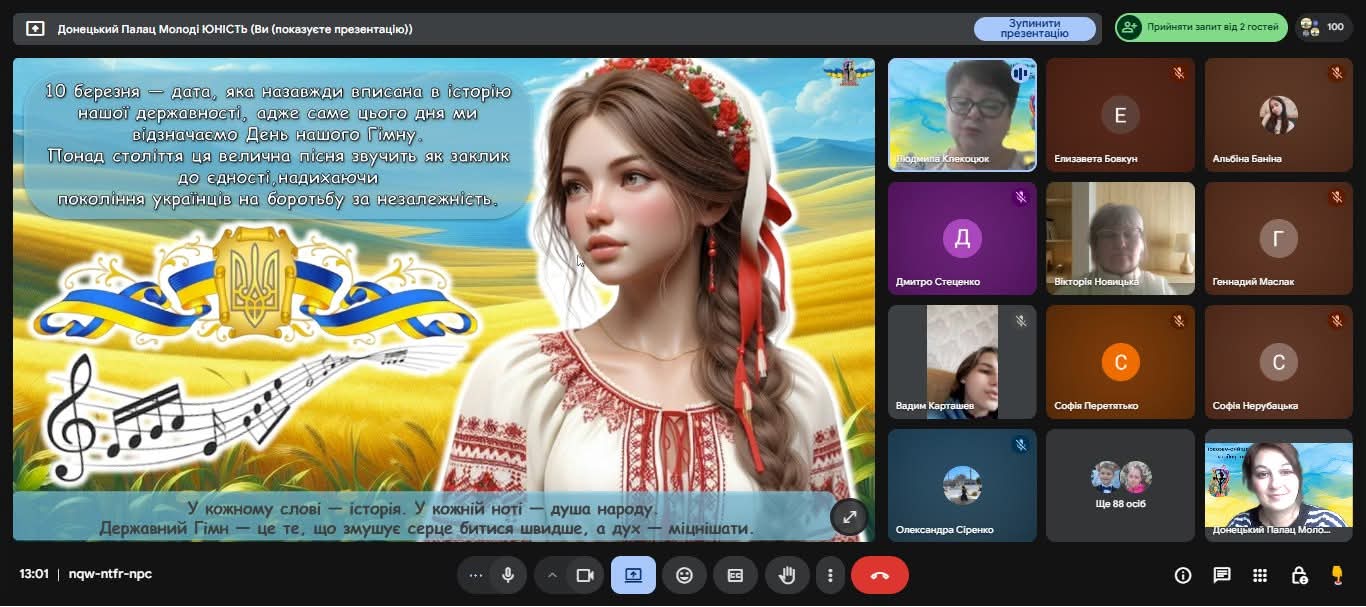Toggle closed captions
Screen dimensions: 1366x607
[735, 575]
